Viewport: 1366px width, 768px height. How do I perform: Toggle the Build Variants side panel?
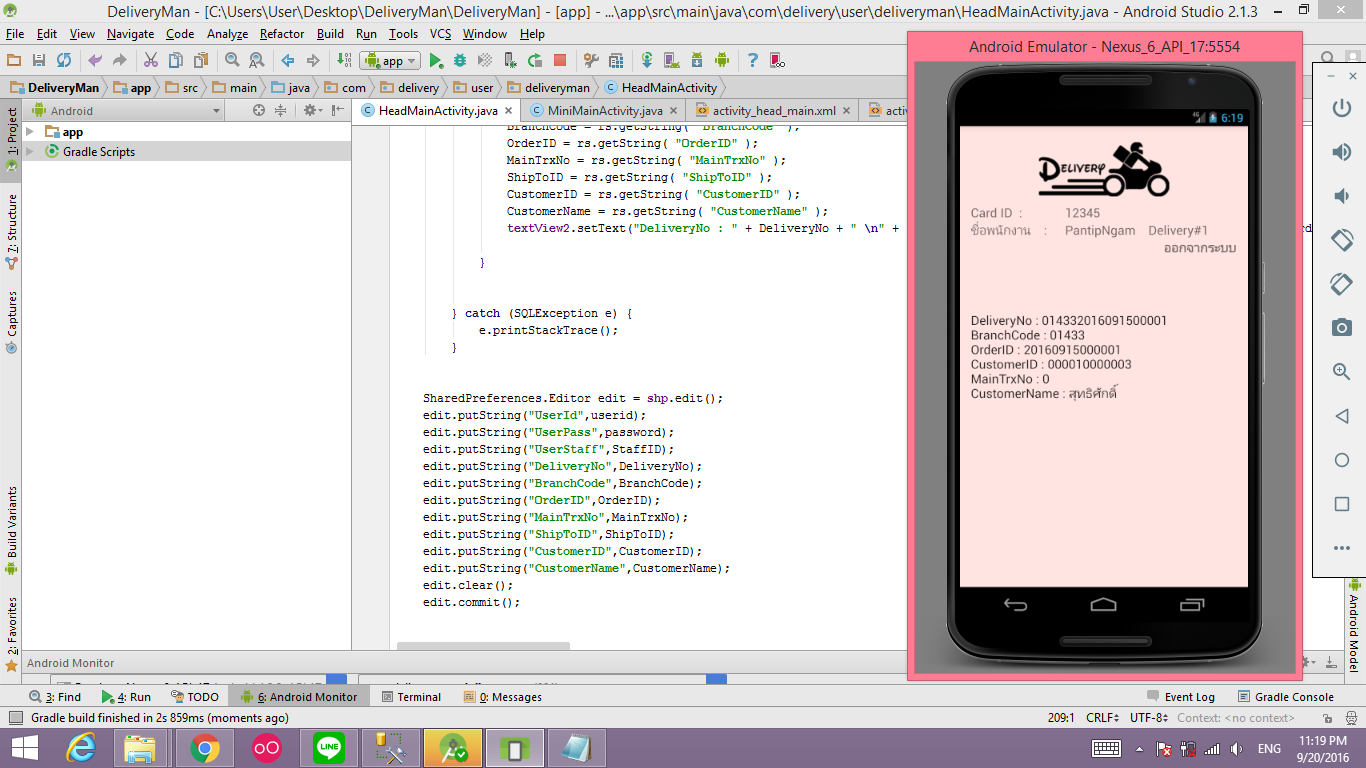pyautogui.click(x=12, y=522)
